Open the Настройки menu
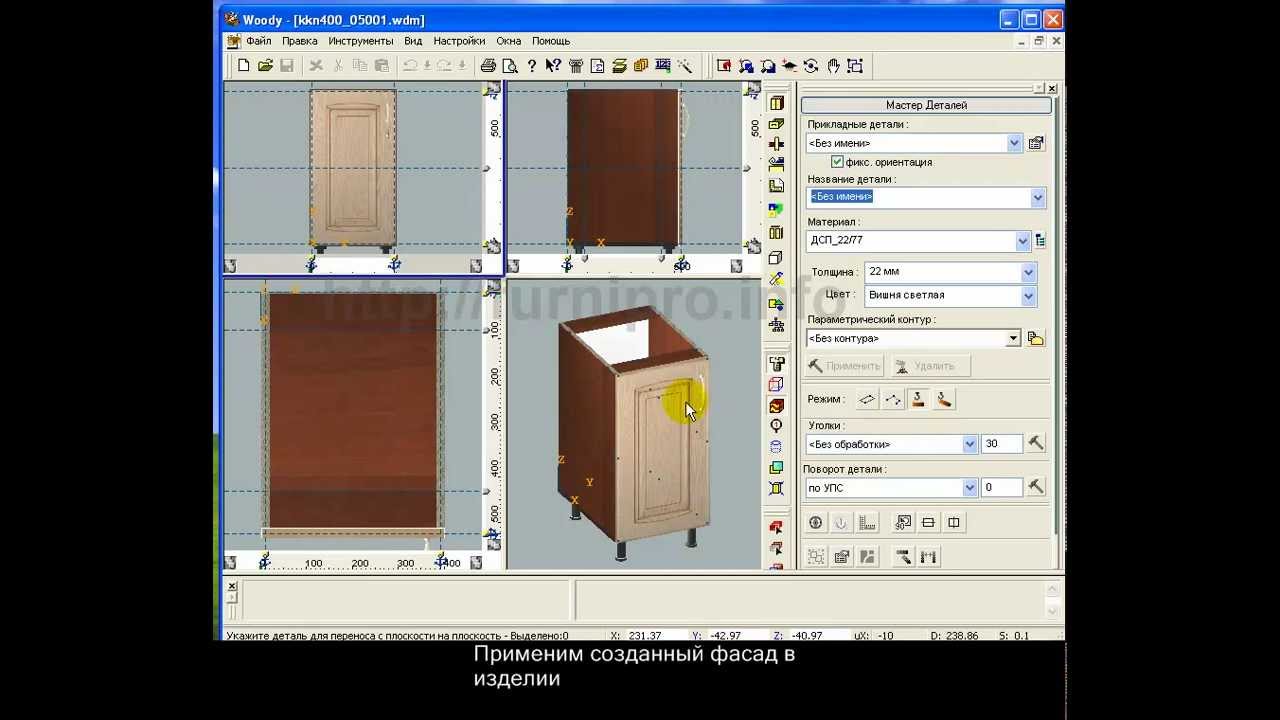This screenshot has width=1280, height=720. pyautogui.click(x=459, y=41)
